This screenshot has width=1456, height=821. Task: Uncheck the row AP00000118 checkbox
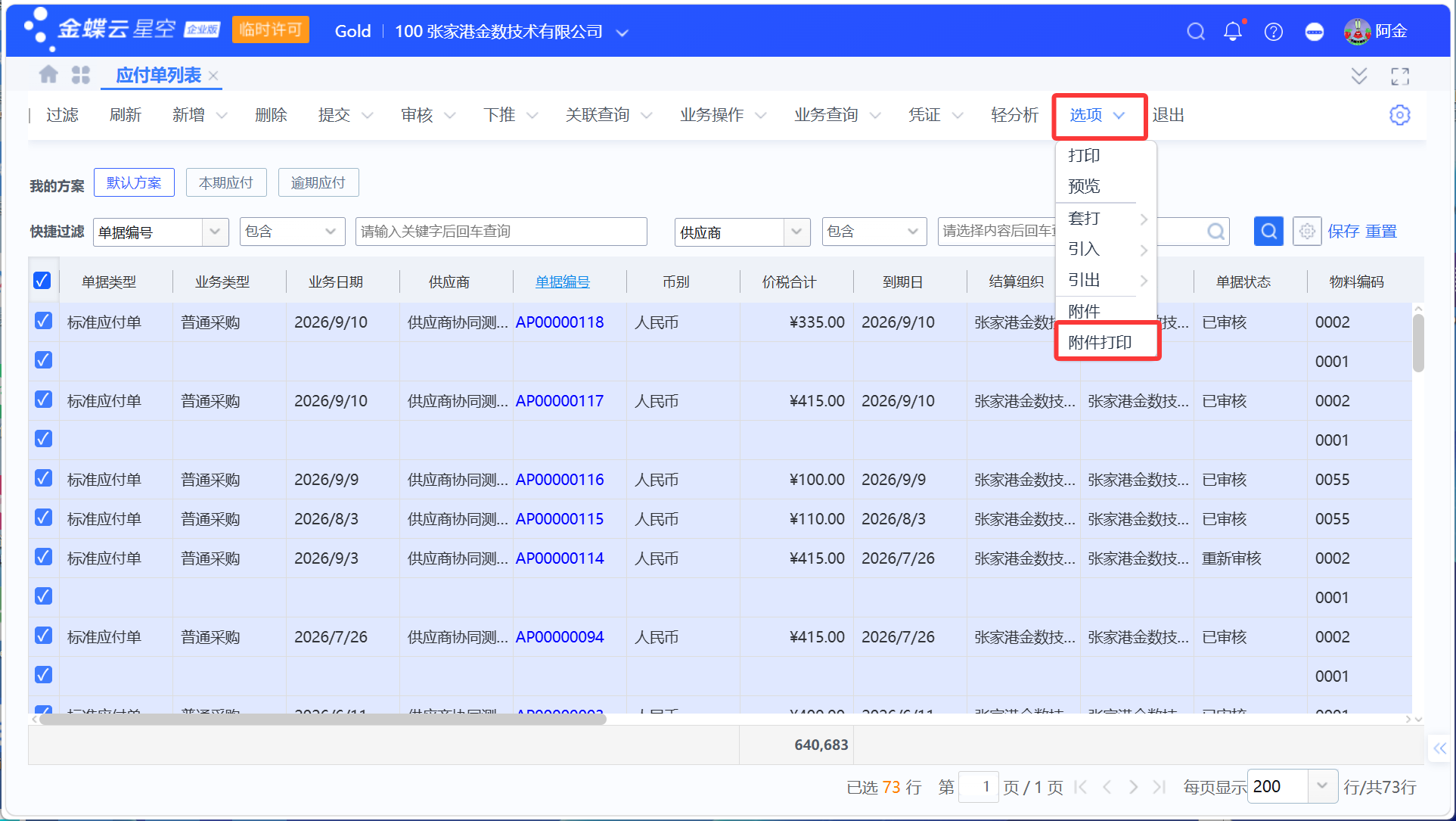pos(44,321)
